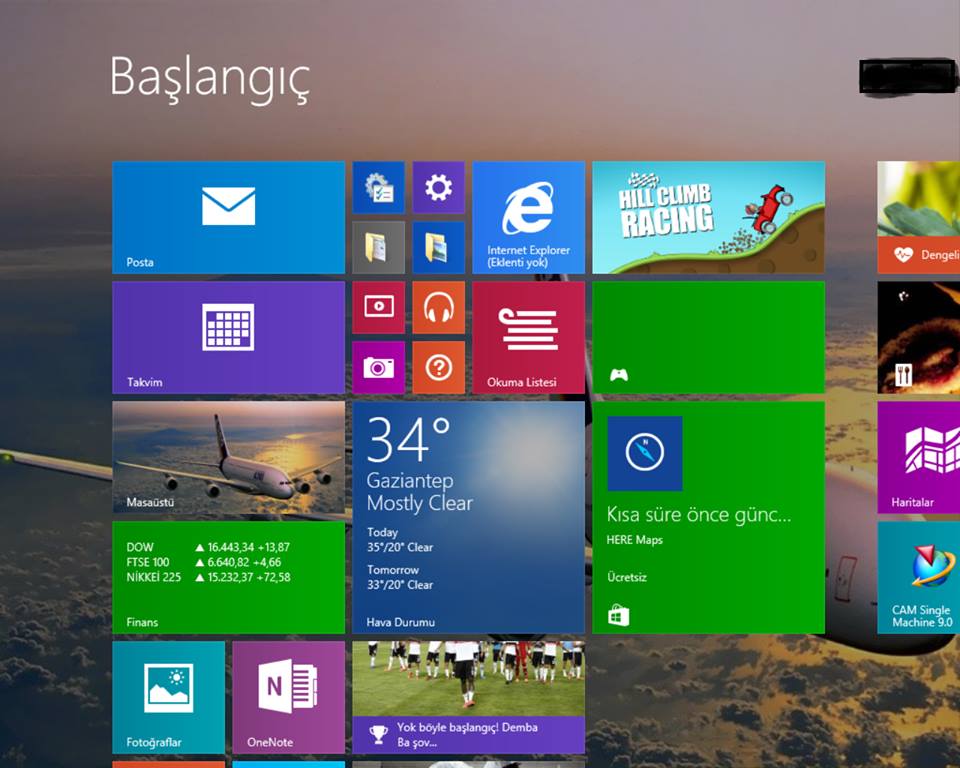Open the Takvim calendar tile
960x768 pixels.
point(228,337)
